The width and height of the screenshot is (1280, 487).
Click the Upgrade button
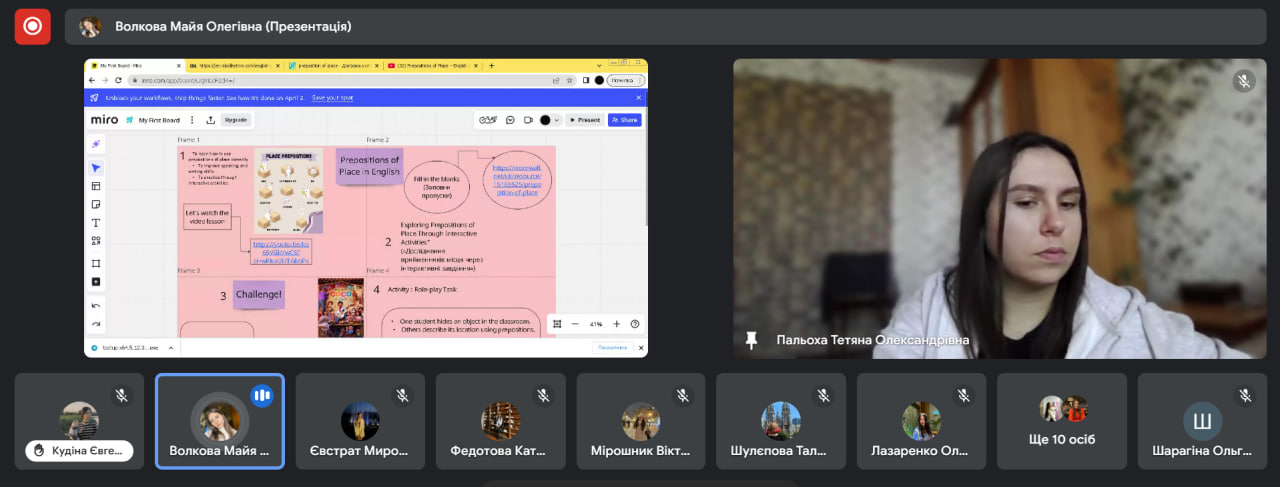point(236,120)
